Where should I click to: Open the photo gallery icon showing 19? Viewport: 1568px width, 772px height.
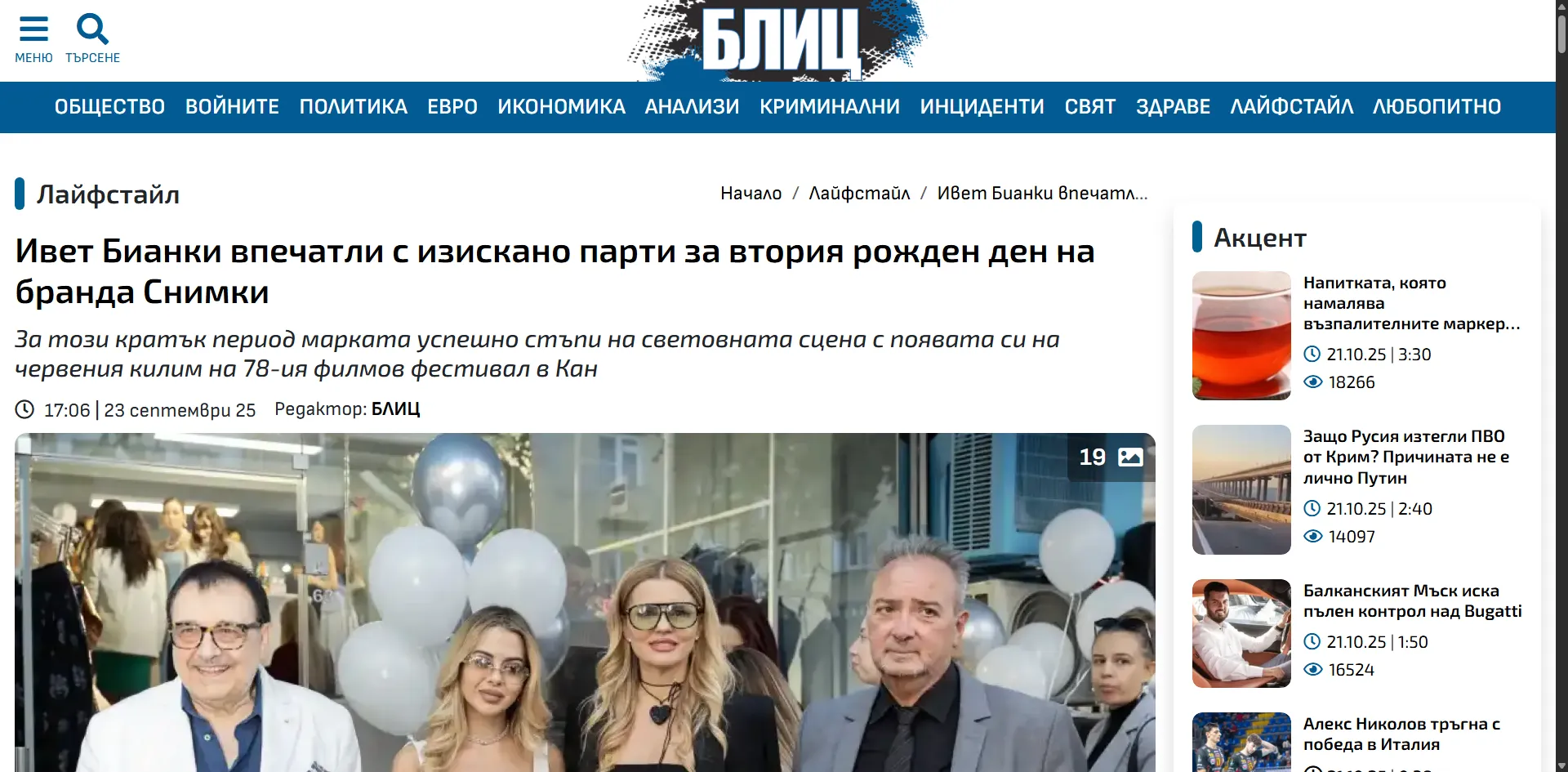coord(1130,457)
